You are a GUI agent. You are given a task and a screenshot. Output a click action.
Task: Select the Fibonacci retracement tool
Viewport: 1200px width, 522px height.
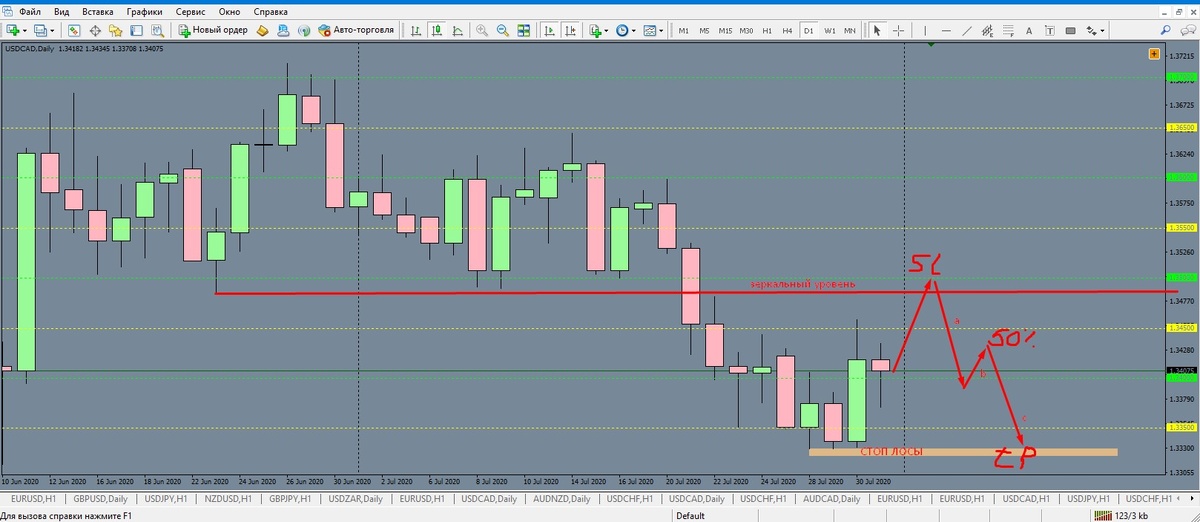(1008, 30)
